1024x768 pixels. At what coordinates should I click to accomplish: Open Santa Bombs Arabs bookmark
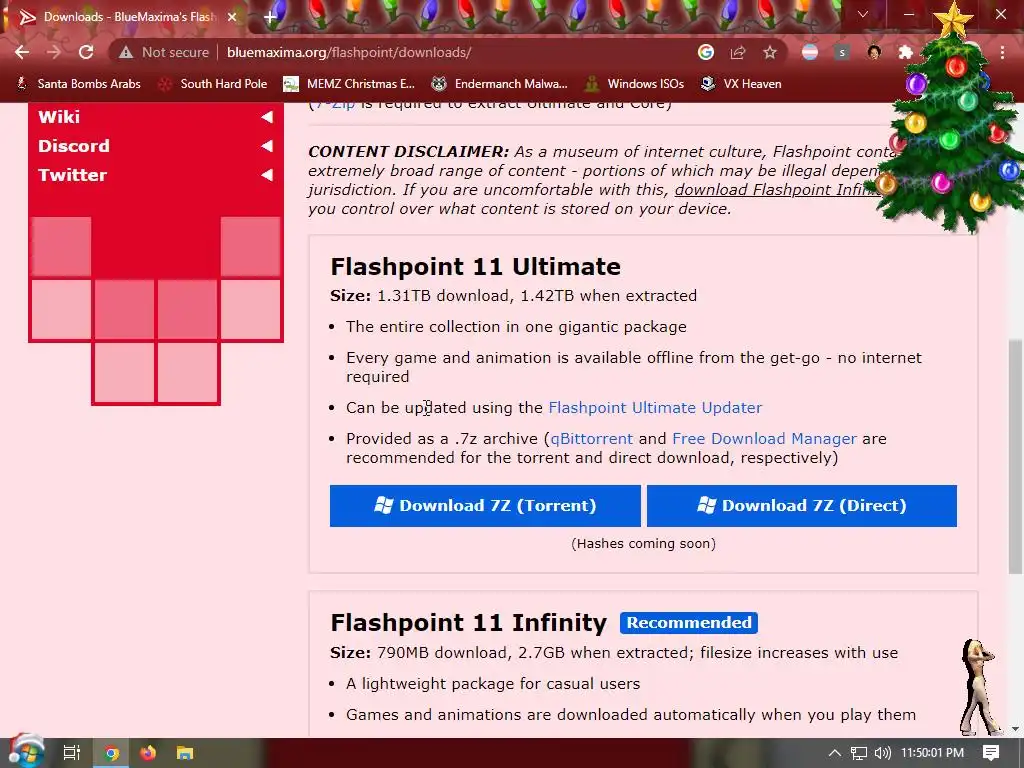click(78, 84)
